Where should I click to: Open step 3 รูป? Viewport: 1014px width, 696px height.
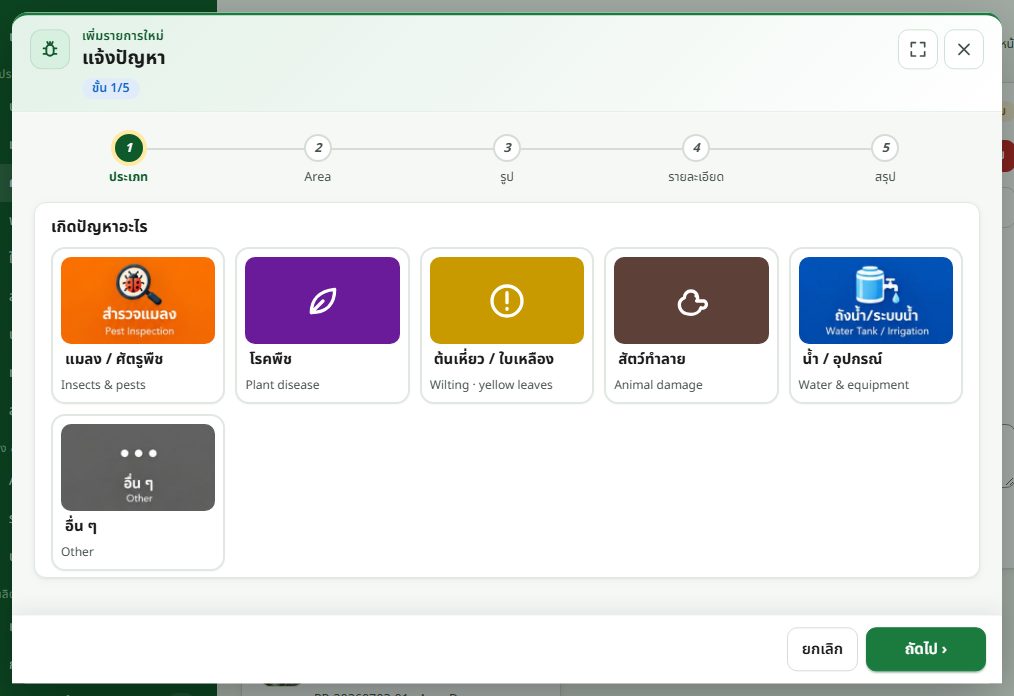(x=507, y=148)
